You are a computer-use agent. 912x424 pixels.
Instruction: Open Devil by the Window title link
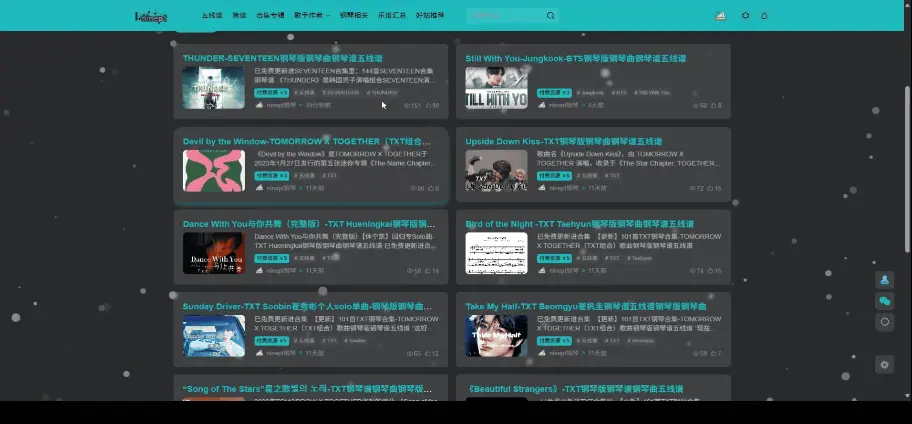[307, 141]
